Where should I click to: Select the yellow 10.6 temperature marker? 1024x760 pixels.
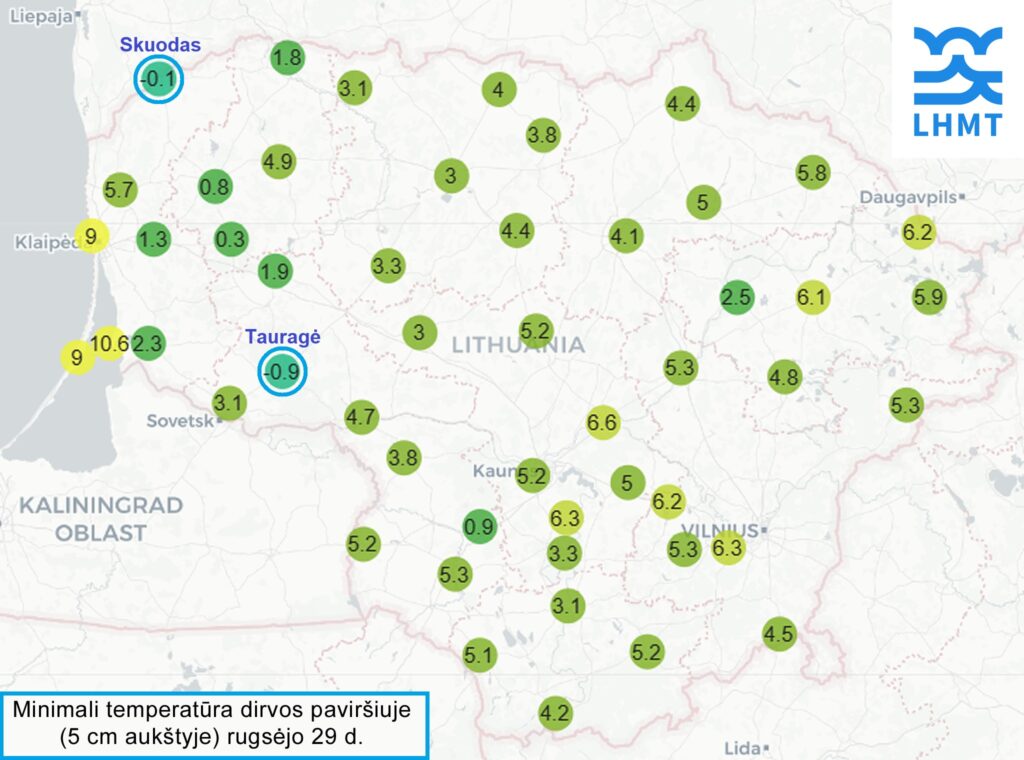coord(109,344)
